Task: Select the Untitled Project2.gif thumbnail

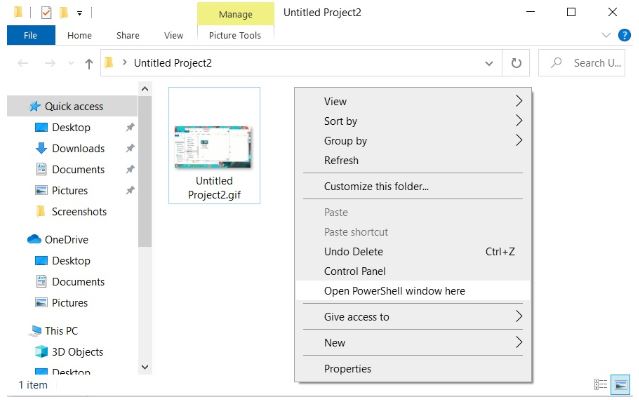Action: (x=214, y=146)
